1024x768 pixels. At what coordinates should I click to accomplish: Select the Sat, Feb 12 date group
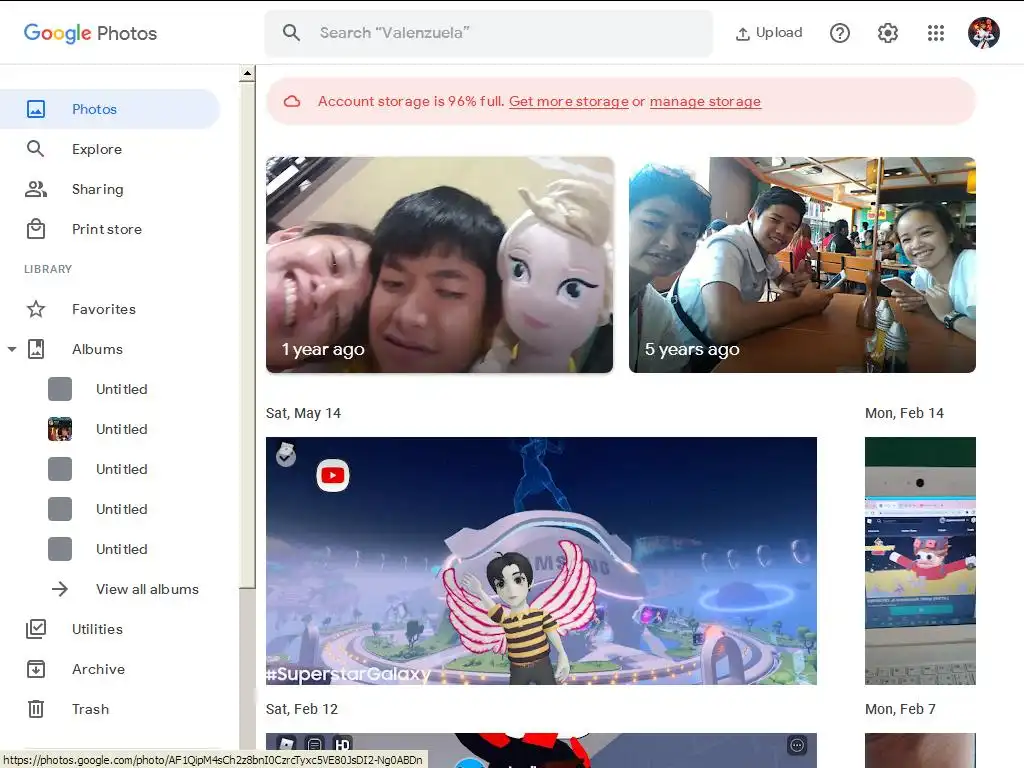click(302, 709)
